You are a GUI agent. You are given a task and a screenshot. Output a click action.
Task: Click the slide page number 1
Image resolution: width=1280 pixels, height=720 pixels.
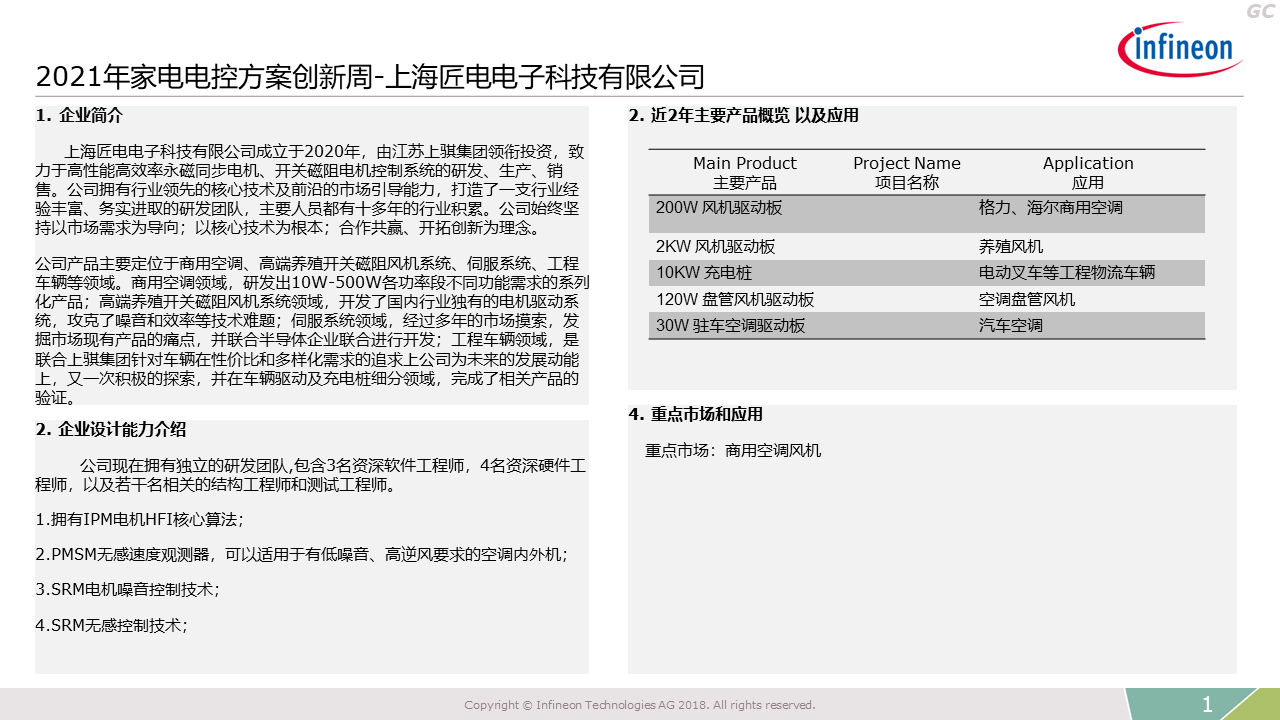(1207, 704)
